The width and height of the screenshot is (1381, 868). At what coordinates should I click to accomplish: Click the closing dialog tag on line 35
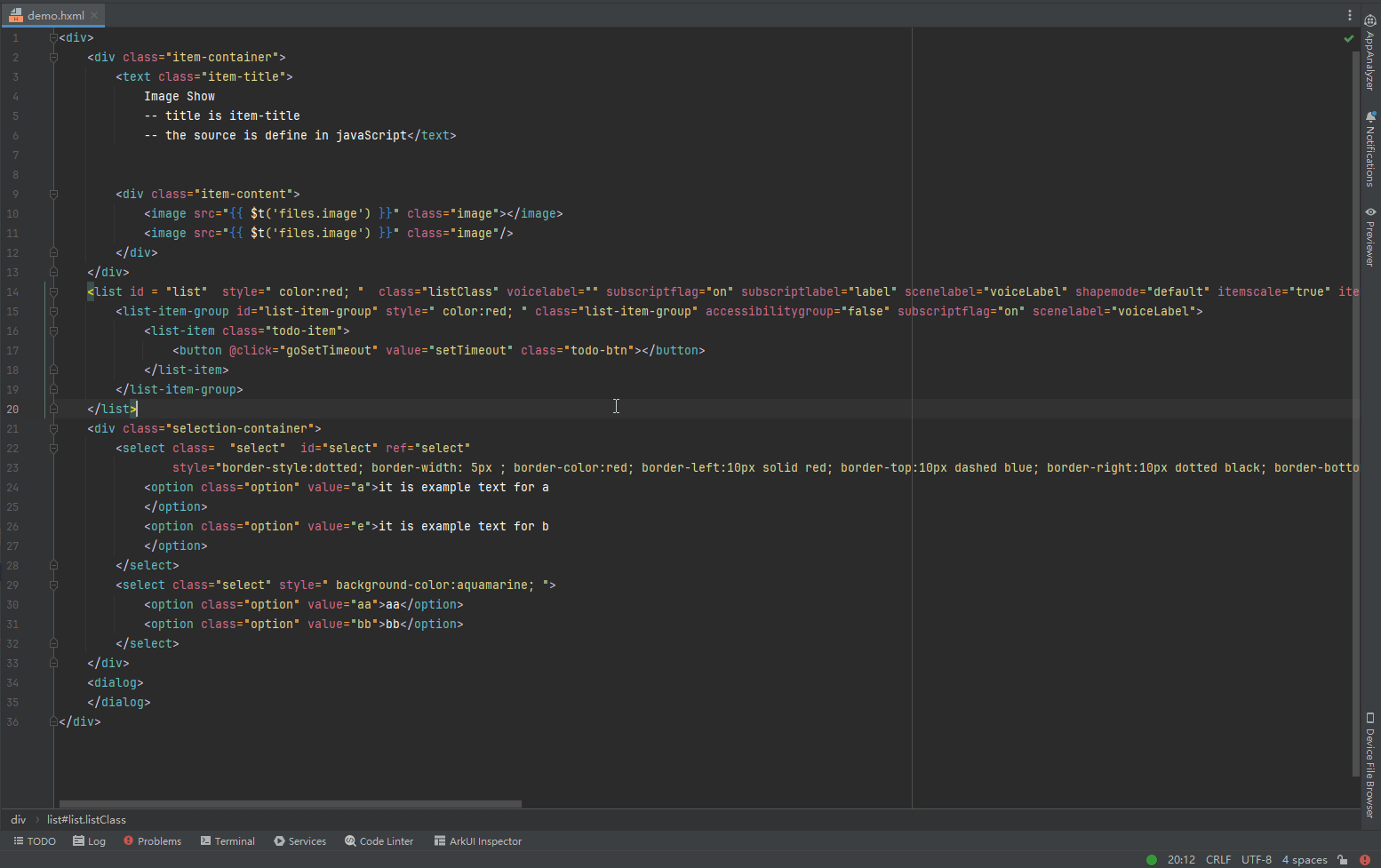coord(119,702)
